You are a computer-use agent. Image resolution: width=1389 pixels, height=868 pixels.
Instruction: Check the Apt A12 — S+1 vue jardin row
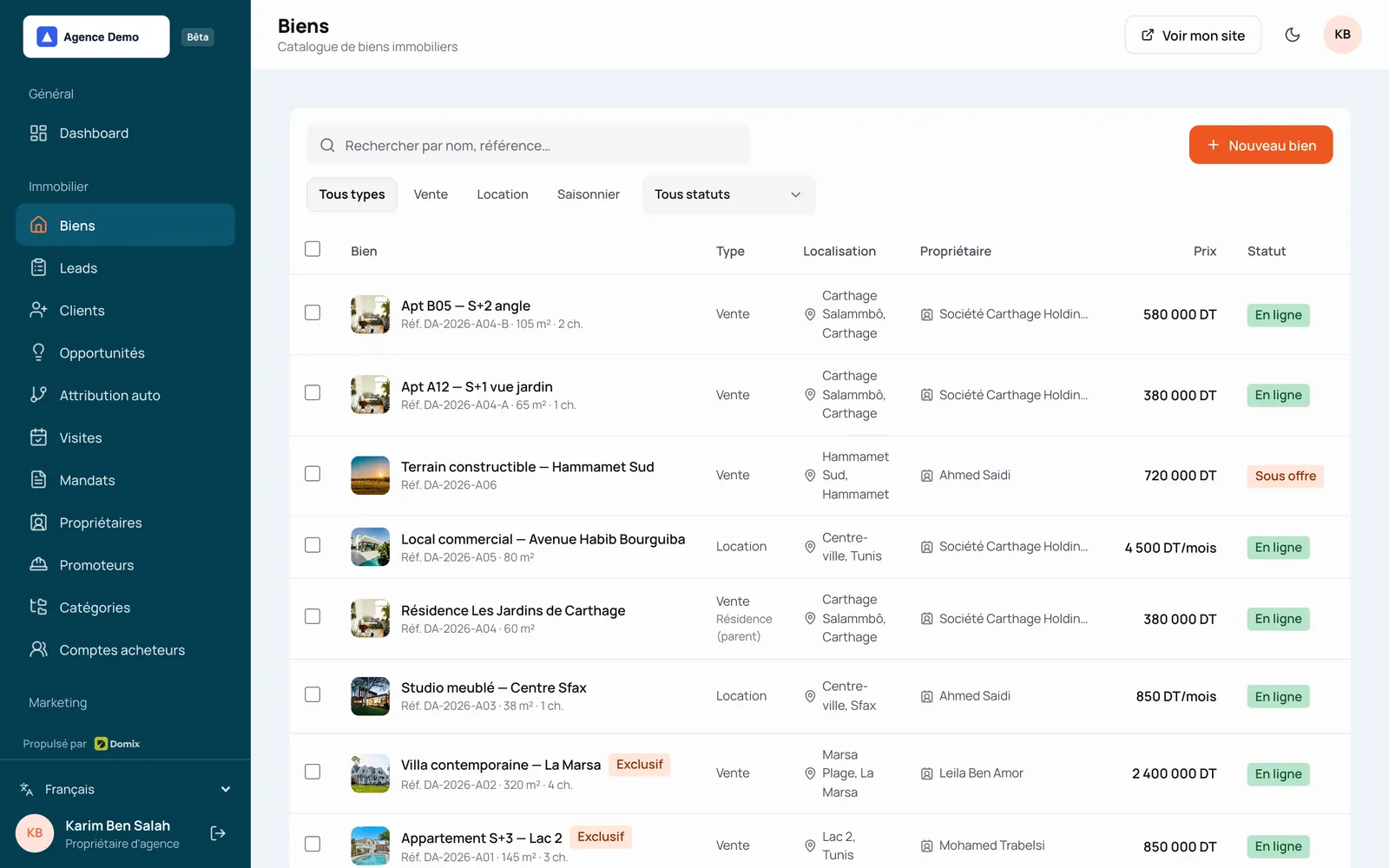[313, 393]
